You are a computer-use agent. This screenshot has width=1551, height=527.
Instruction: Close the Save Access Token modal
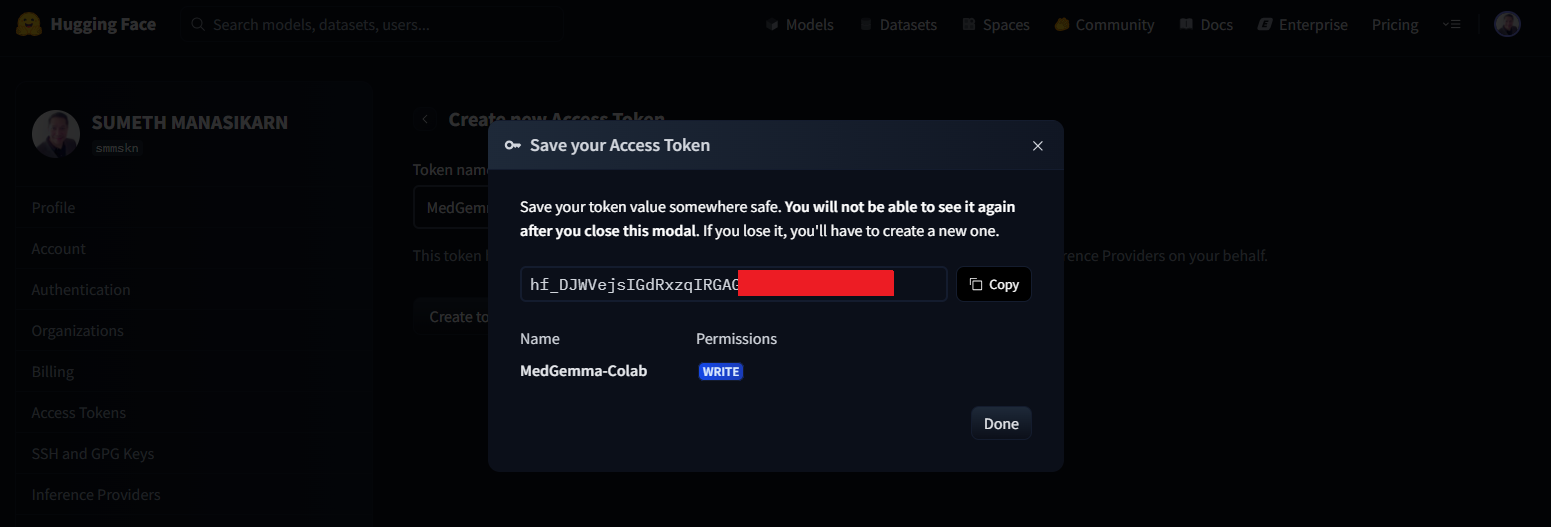tap(1037, 146)
